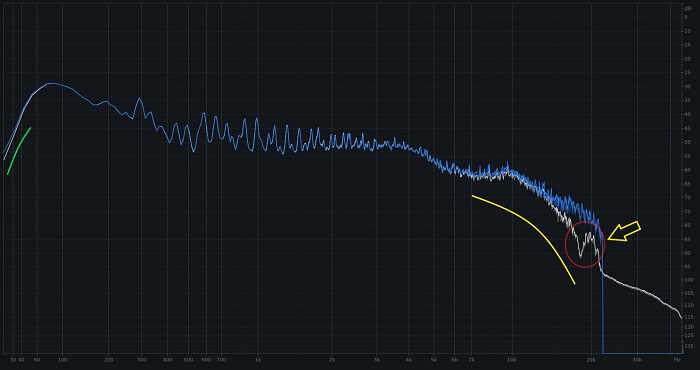700x370 pixels.
Task: Click the green curve near 40 Hz
Action: (19, 151)
